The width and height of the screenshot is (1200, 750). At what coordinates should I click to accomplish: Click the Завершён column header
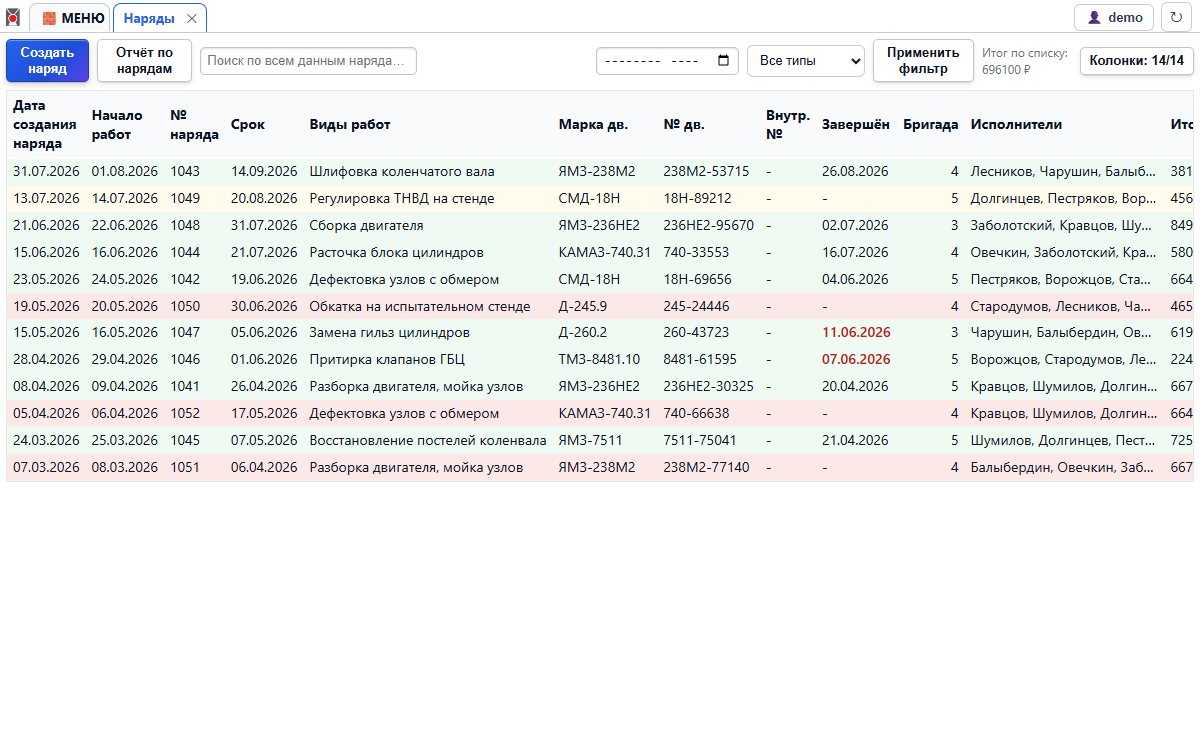tap(855, 125)
